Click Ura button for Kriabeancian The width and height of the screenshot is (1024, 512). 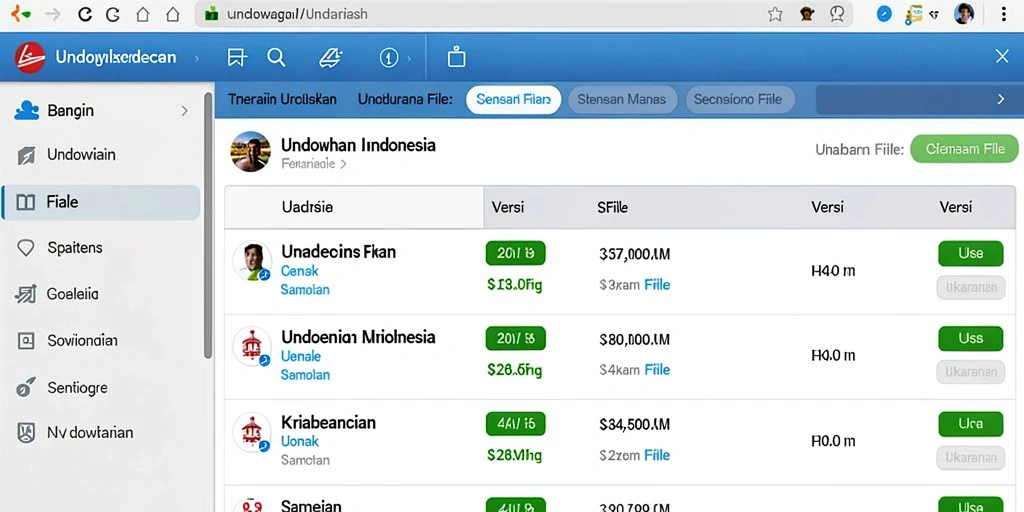coord(970,424)
